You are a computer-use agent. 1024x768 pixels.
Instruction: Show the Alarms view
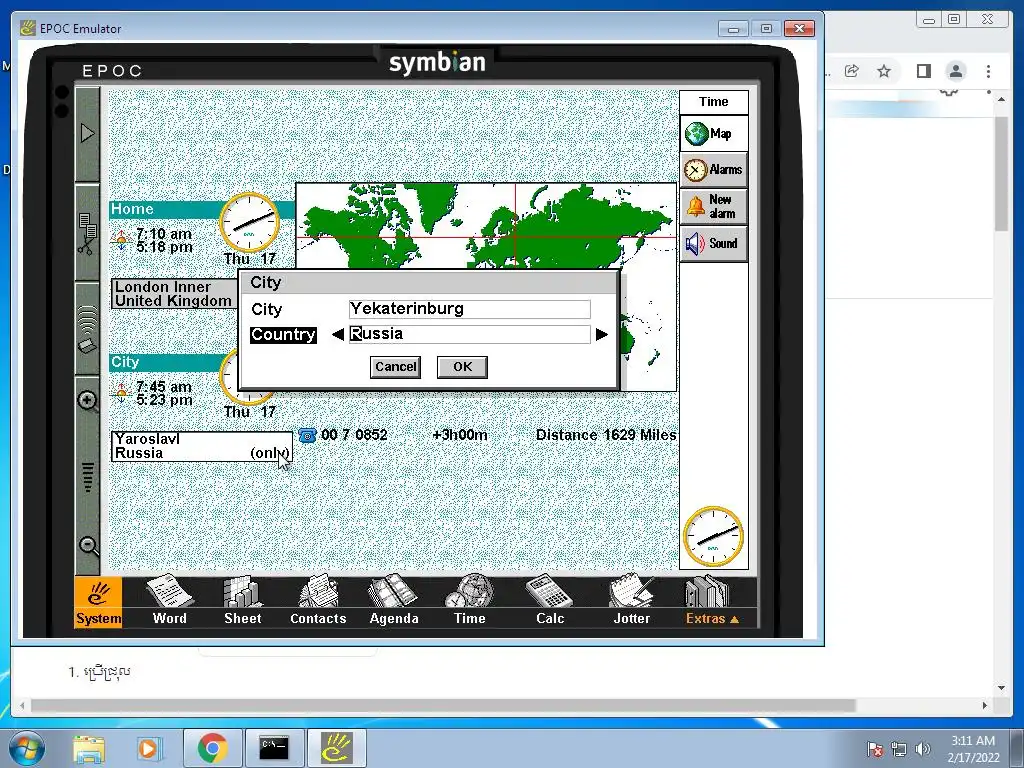click(714, 170)
